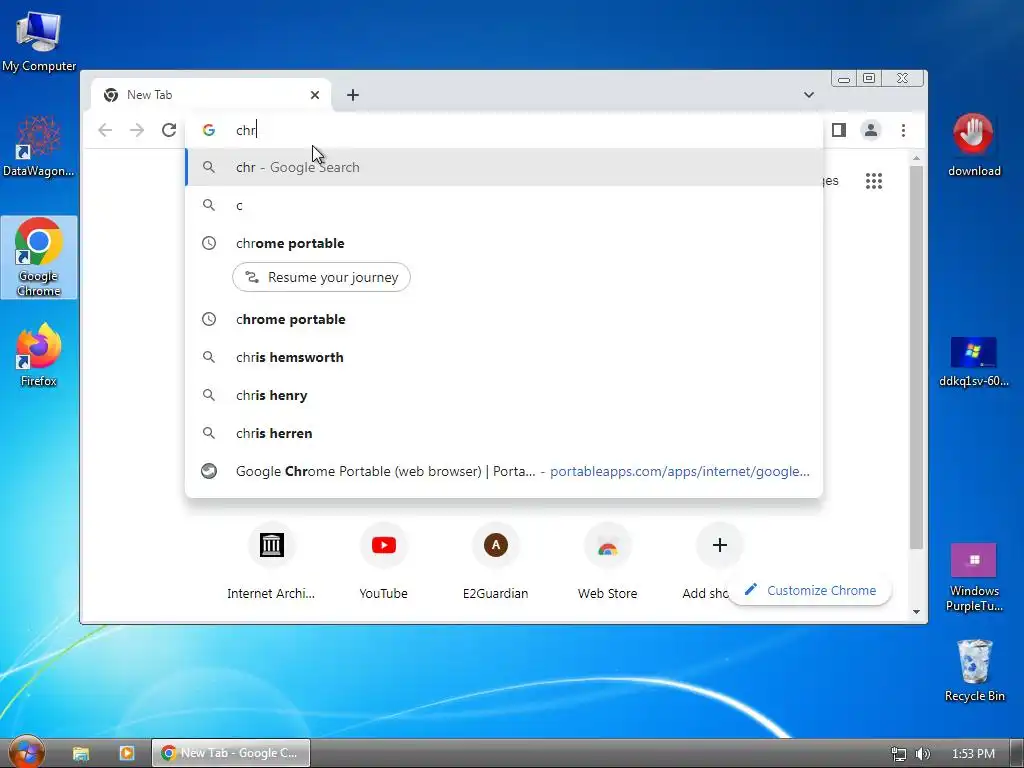Select the download desktop icon

point(973,145)
